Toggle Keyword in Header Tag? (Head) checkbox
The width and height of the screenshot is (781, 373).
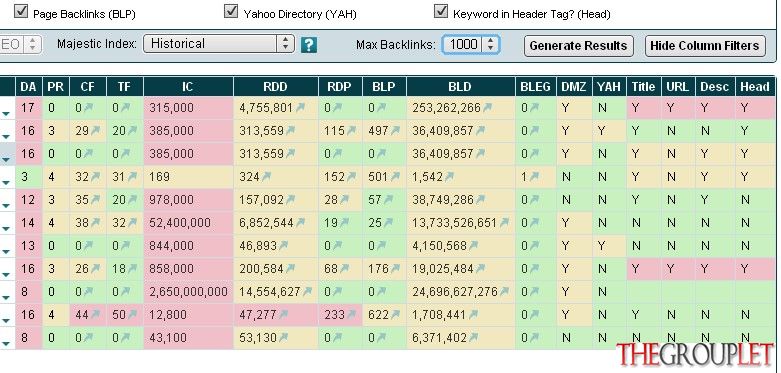[441, 10]
